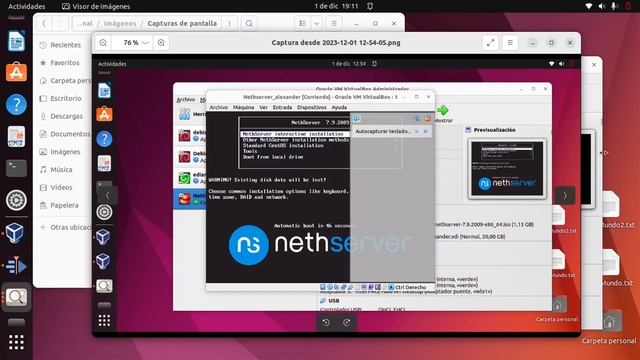The height and width of the screenshot is (360, 640).
Task: Open the 76 % zoom level dropdown
Action: pos(137,43)
